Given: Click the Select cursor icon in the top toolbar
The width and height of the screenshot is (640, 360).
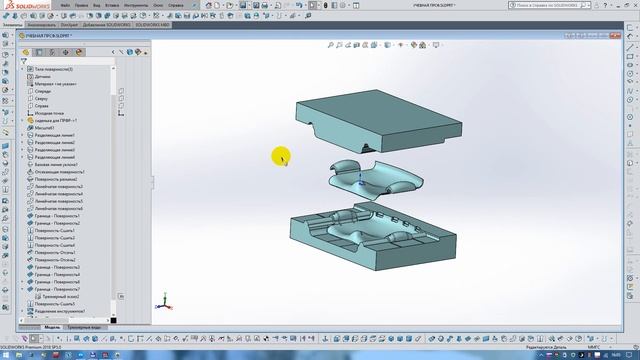Looking at the screenshot, I should 312,5.
